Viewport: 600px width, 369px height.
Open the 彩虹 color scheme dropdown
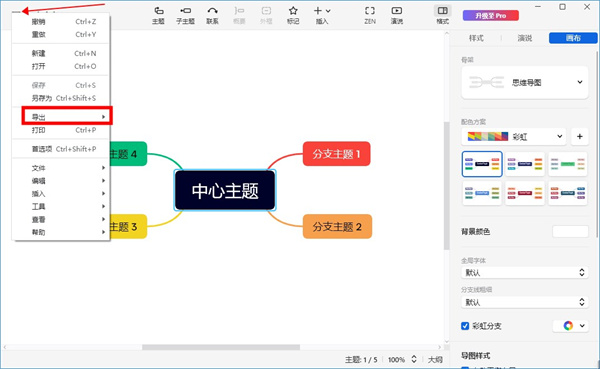pos(514,137)
